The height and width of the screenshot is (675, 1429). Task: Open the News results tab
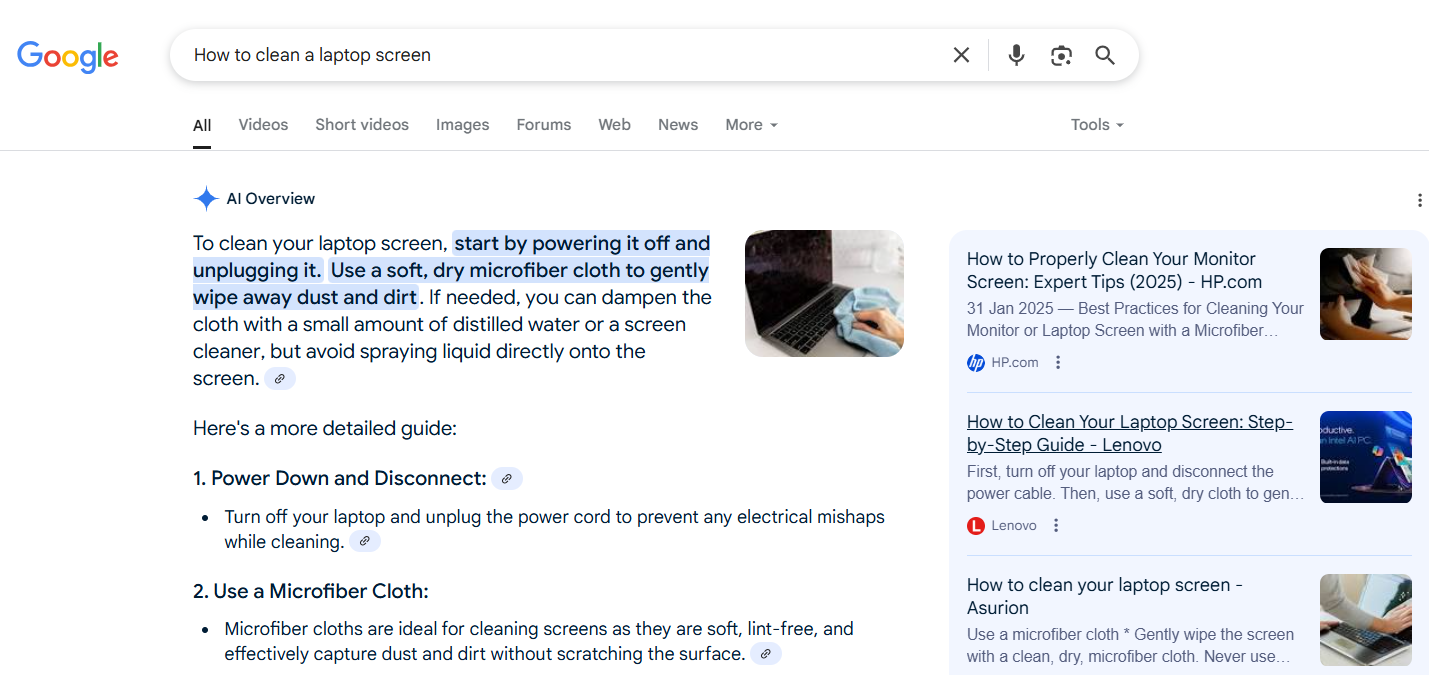click(678, 124)
